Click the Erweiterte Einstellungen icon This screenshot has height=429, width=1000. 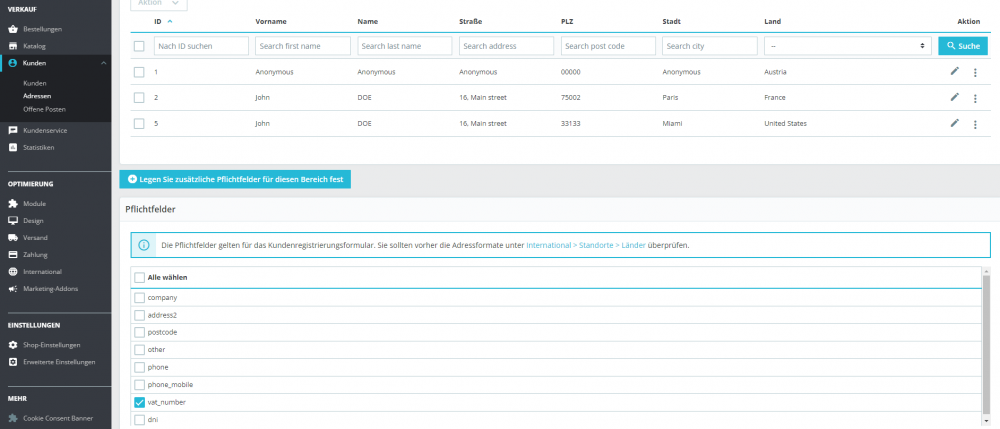tap(12, 362)
